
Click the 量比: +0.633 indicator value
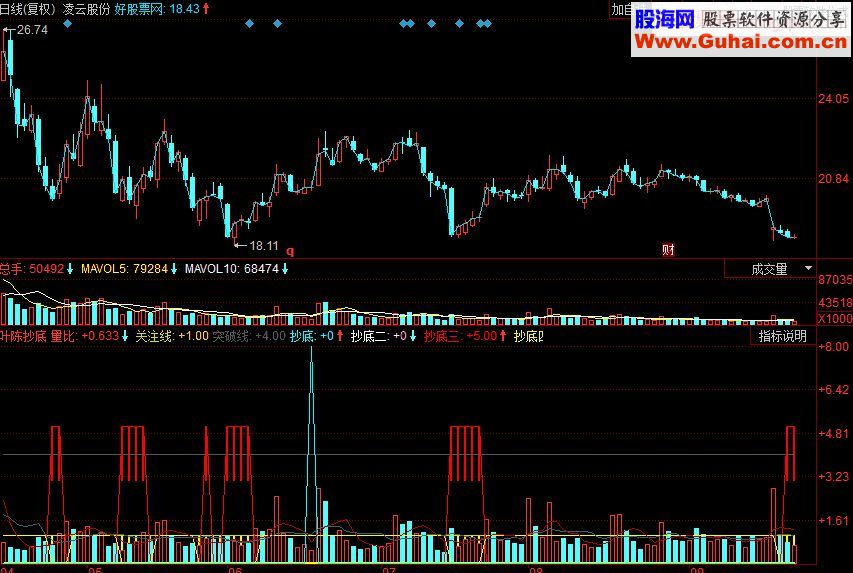(84, 336)
